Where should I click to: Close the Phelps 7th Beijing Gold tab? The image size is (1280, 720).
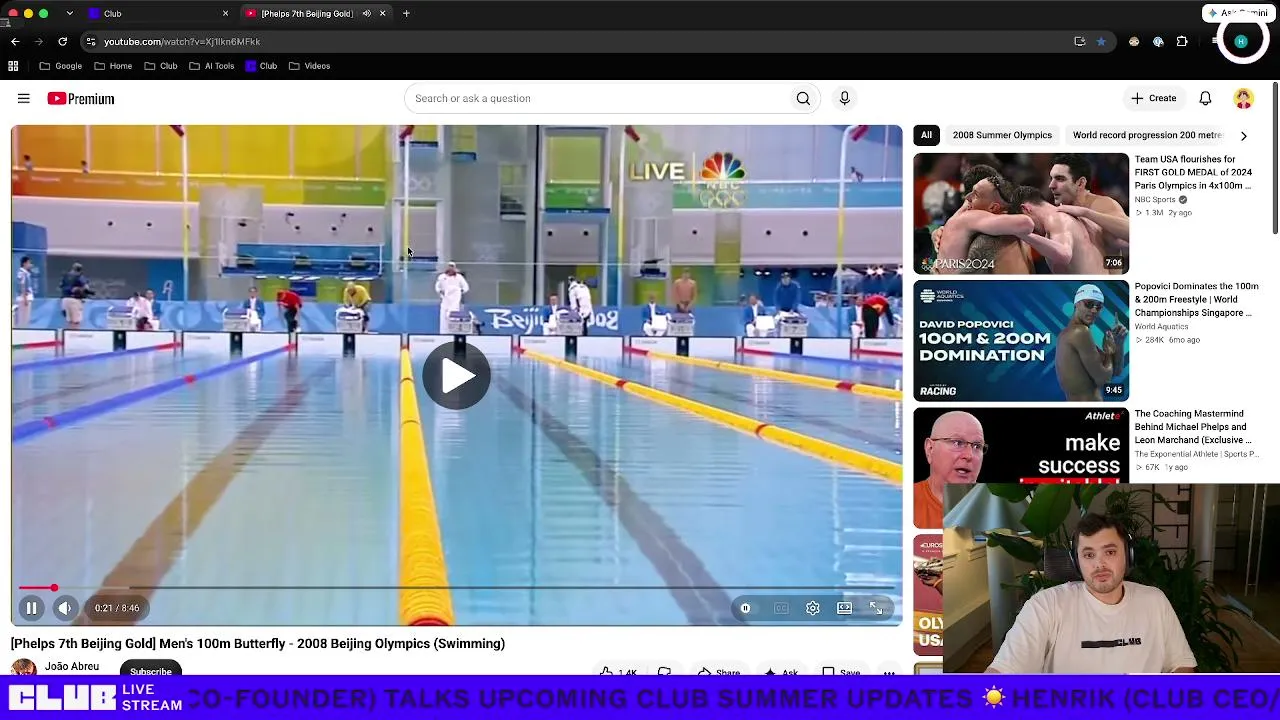pyautogui.click(x=382, y=13)
